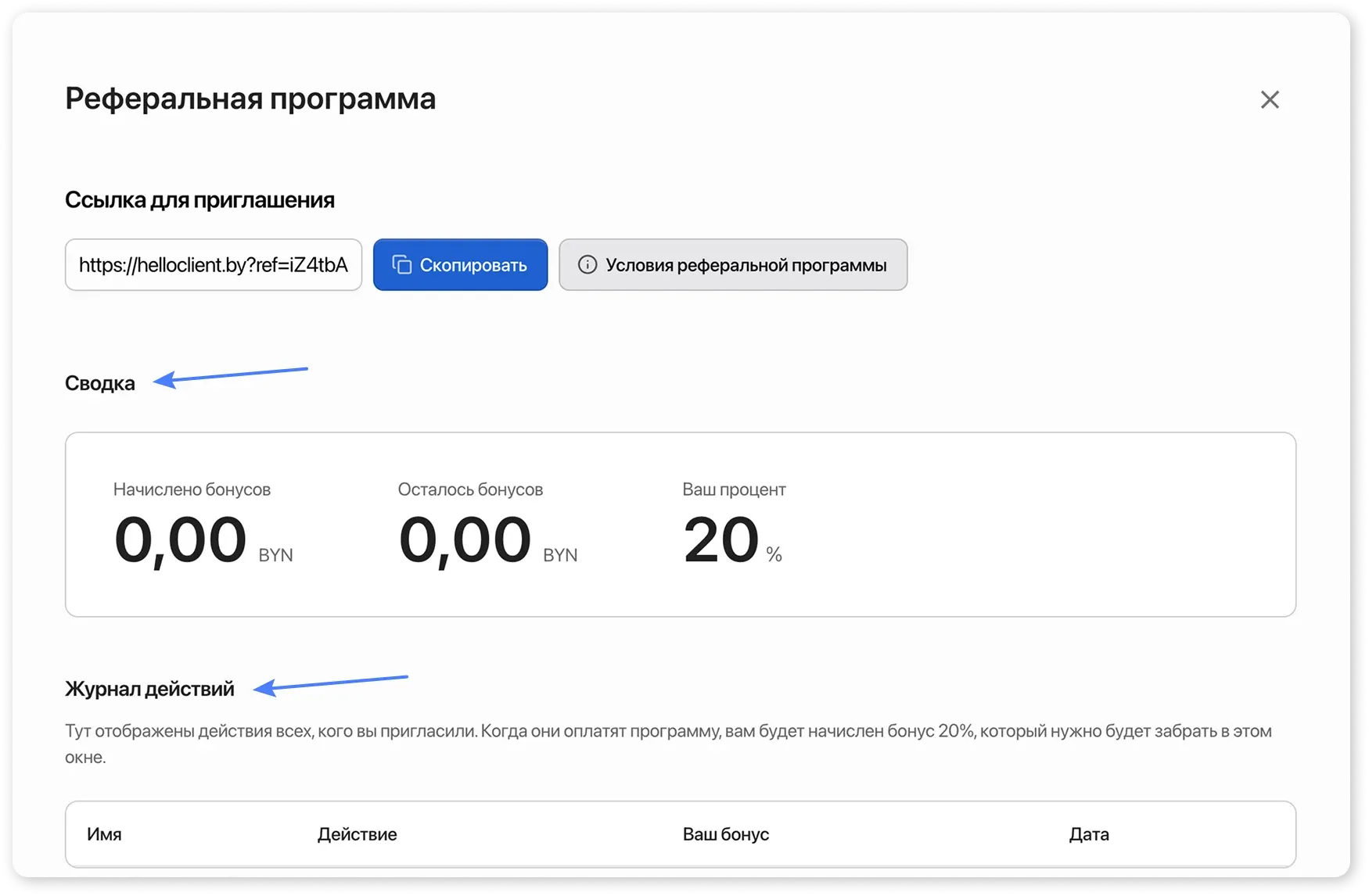1369x896 pixels.
Task: Click the Журнал действий section heading
Action: point(149,689)
